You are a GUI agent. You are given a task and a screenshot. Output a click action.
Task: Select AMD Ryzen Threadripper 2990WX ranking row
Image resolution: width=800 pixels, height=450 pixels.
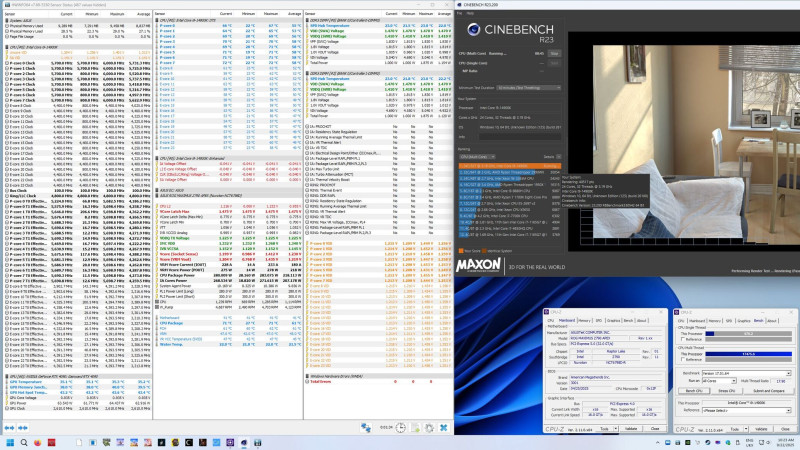click(x=510, y=172)
